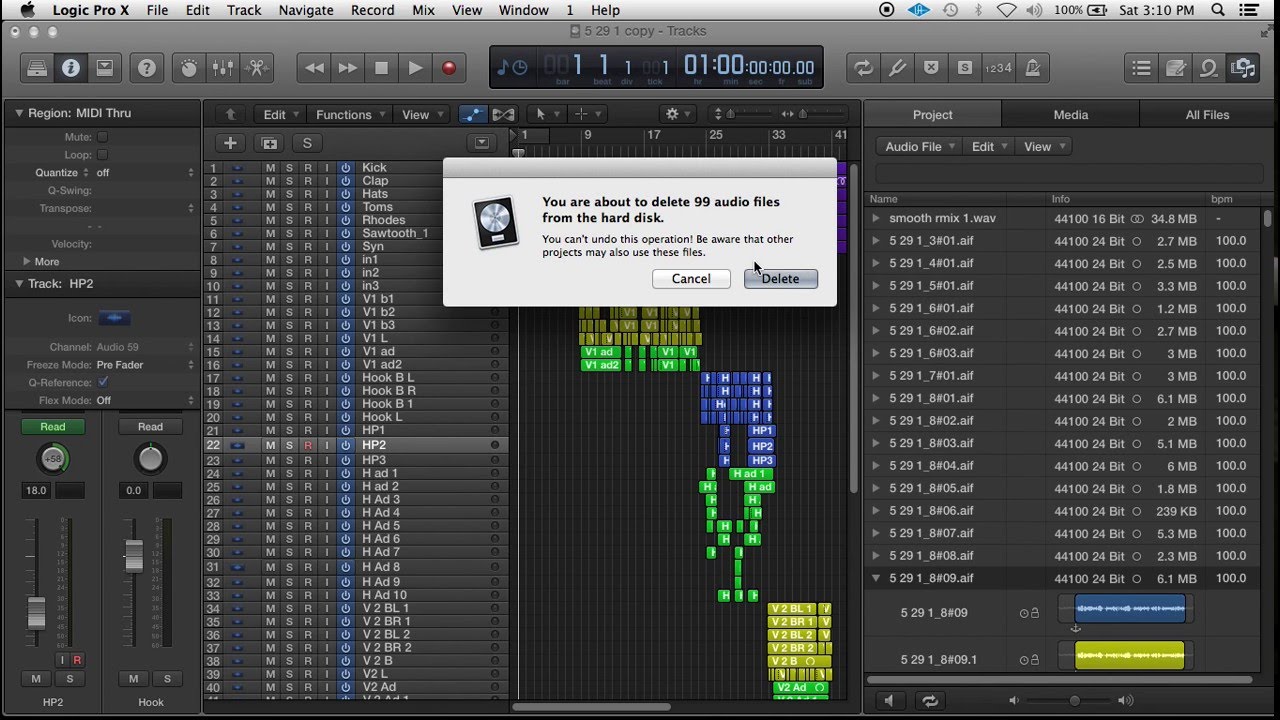The height and width of the screenshot is (720, 1280).
Task: Click the Stop transport button
Action: click(381, 68)
